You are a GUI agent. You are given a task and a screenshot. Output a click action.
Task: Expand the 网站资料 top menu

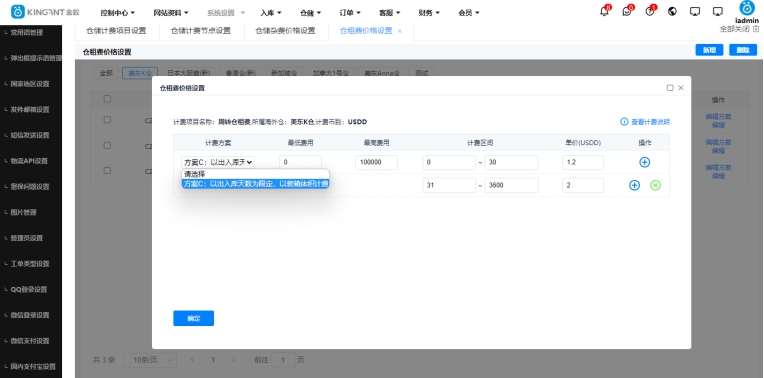171,13
